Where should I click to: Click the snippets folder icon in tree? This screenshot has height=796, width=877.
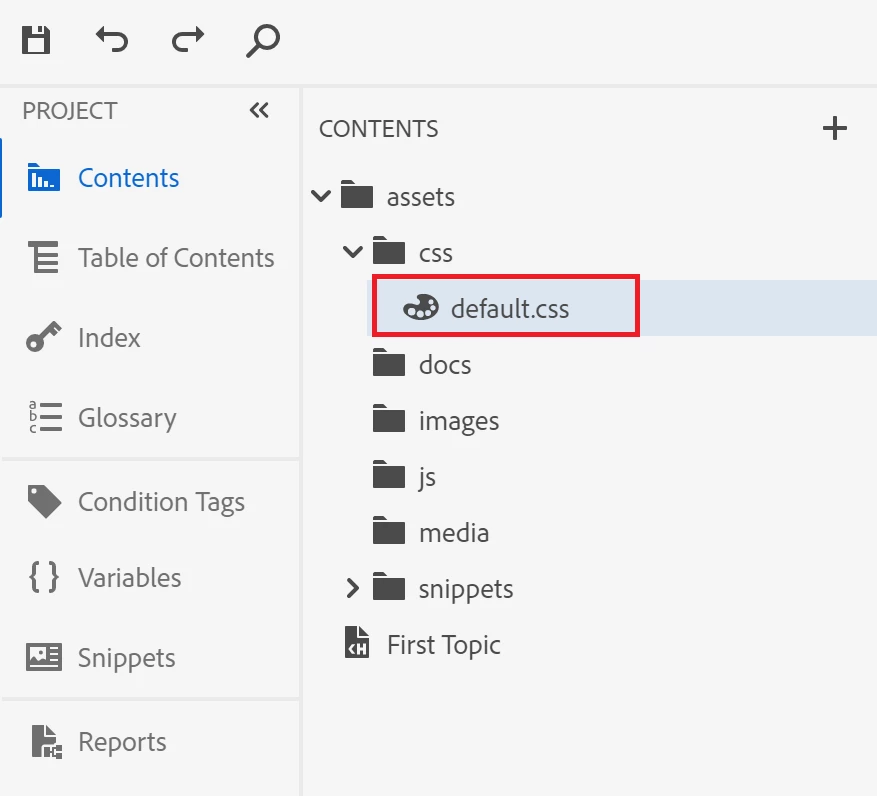point(389,586)
